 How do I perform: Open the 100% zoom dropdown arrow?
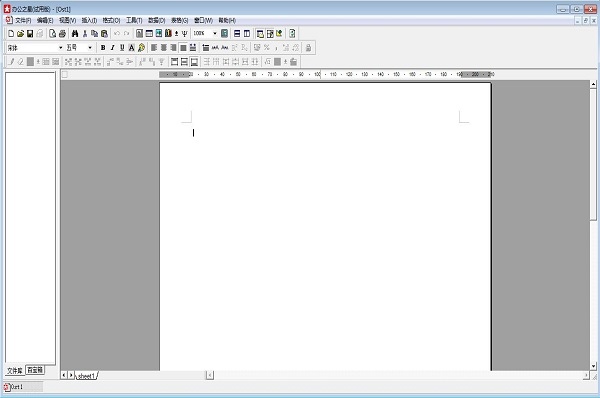[215, 34]
